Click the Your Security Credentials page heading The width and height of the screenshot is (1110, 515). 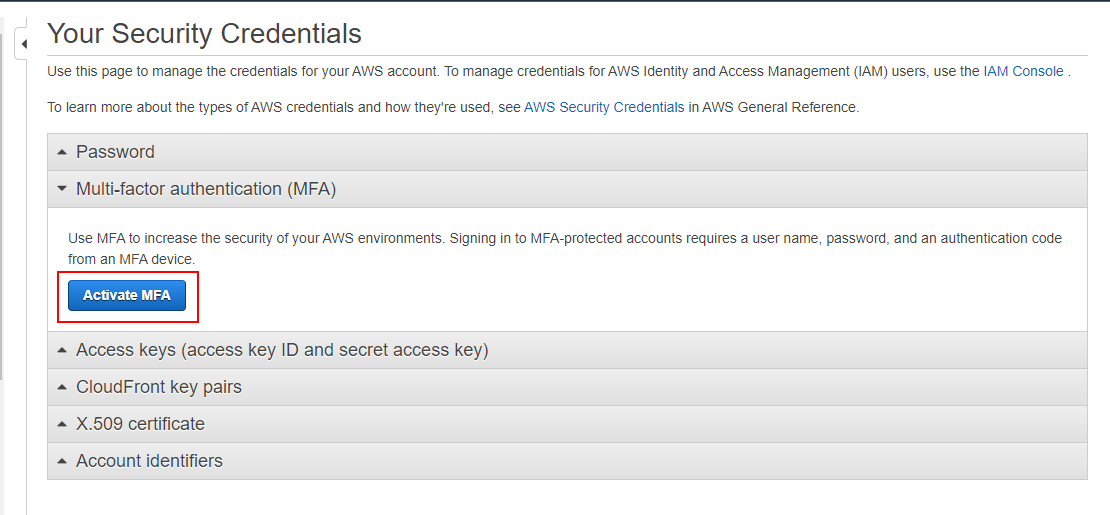205,33
